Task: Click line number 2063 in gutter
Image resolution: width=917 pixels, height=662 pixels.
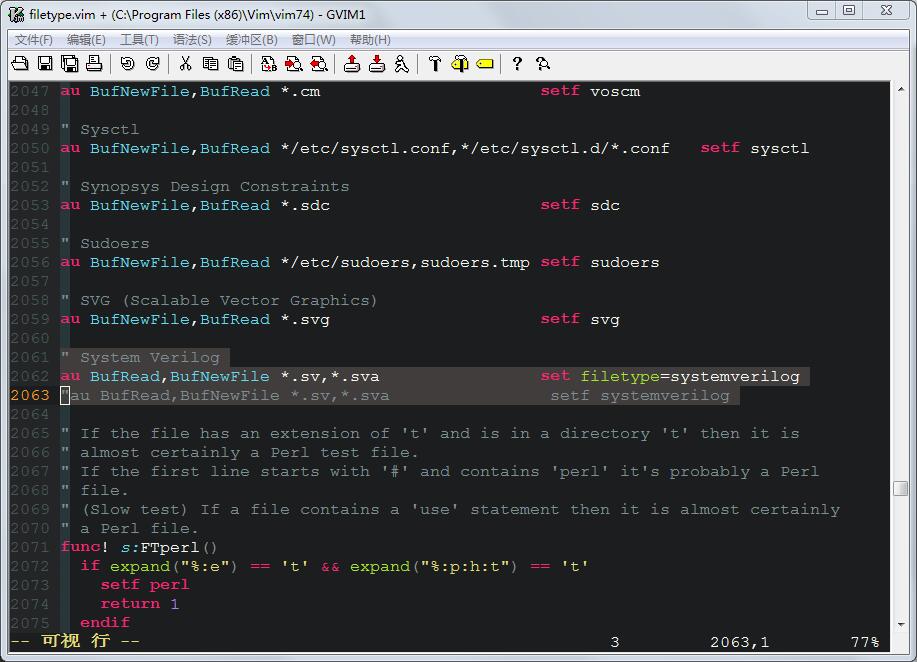Action: (30, 395)
